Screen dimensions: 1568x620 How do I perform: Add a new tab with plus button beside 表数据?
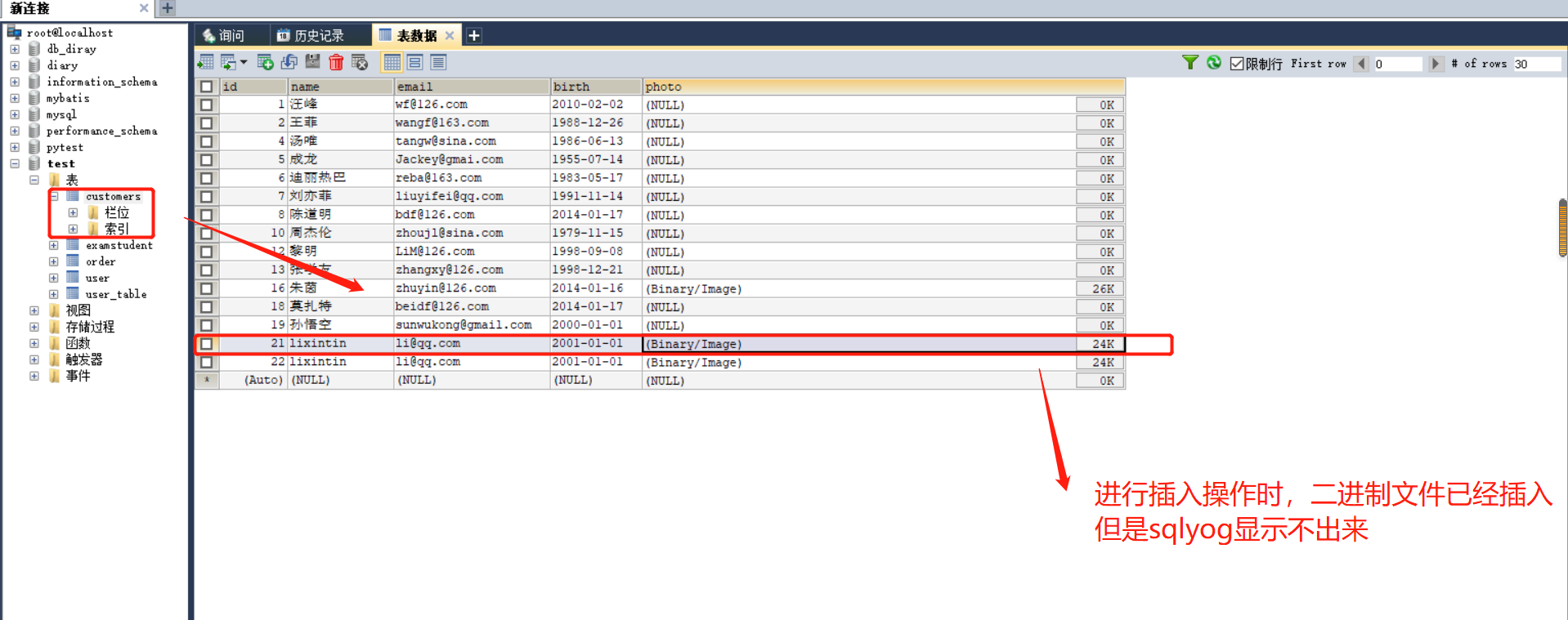coord(474,35)
